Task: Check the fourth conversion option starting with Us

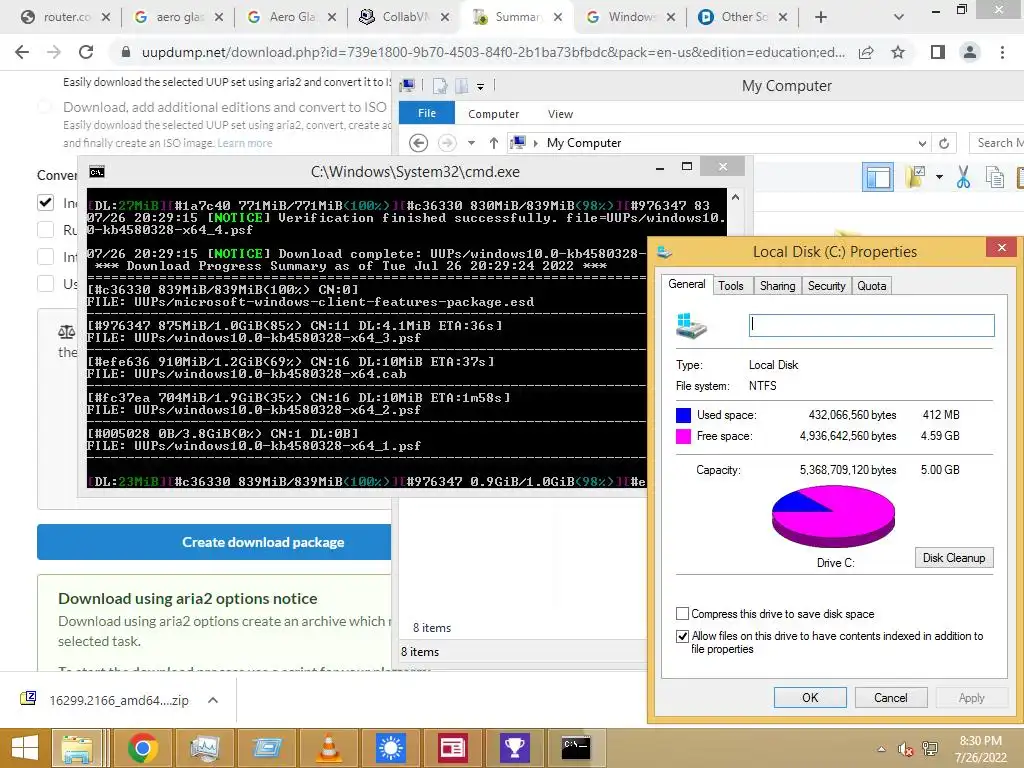Action: [45, 283]
